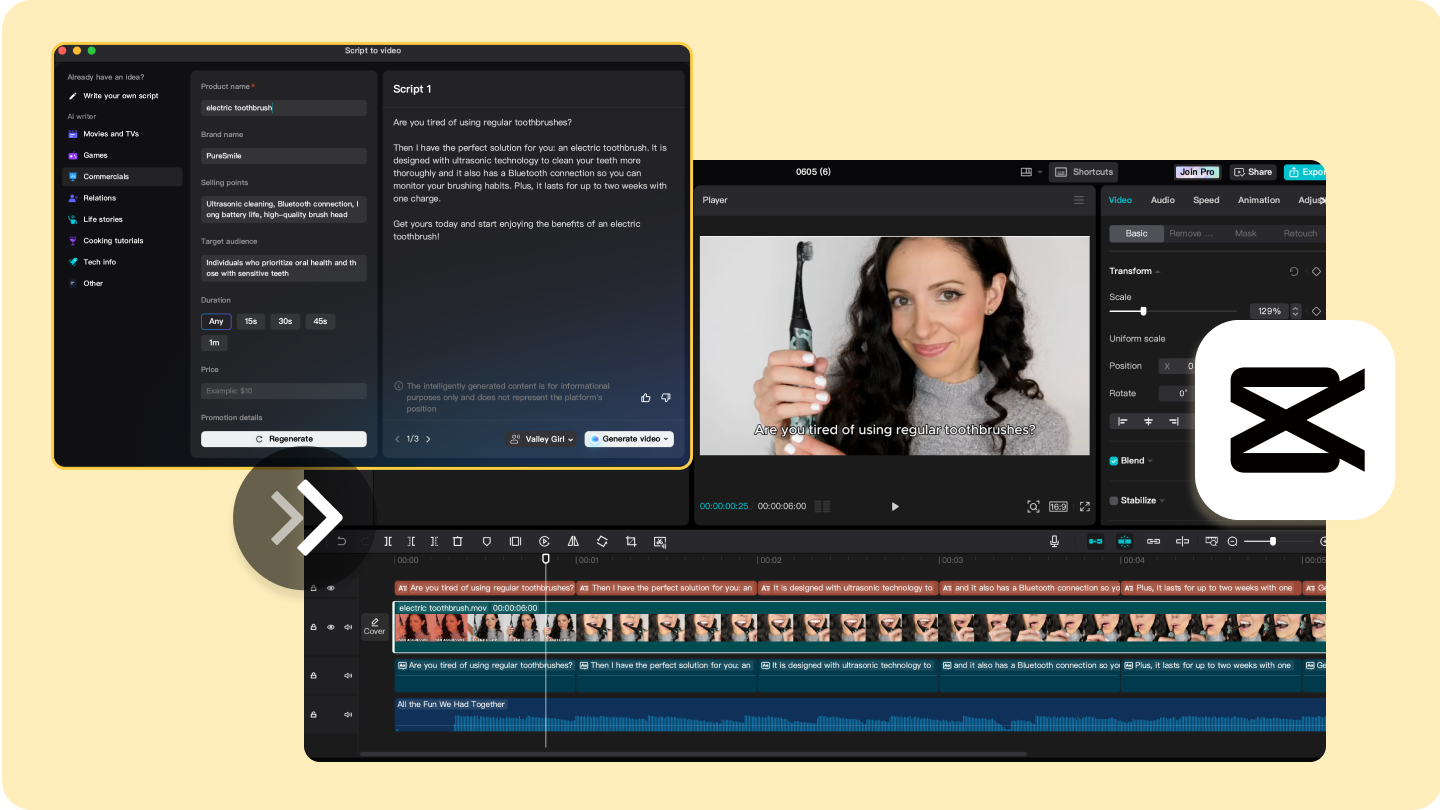1440x810 pixels.
Task: Click the Regenerate button
Action: (x=283, y=438)
